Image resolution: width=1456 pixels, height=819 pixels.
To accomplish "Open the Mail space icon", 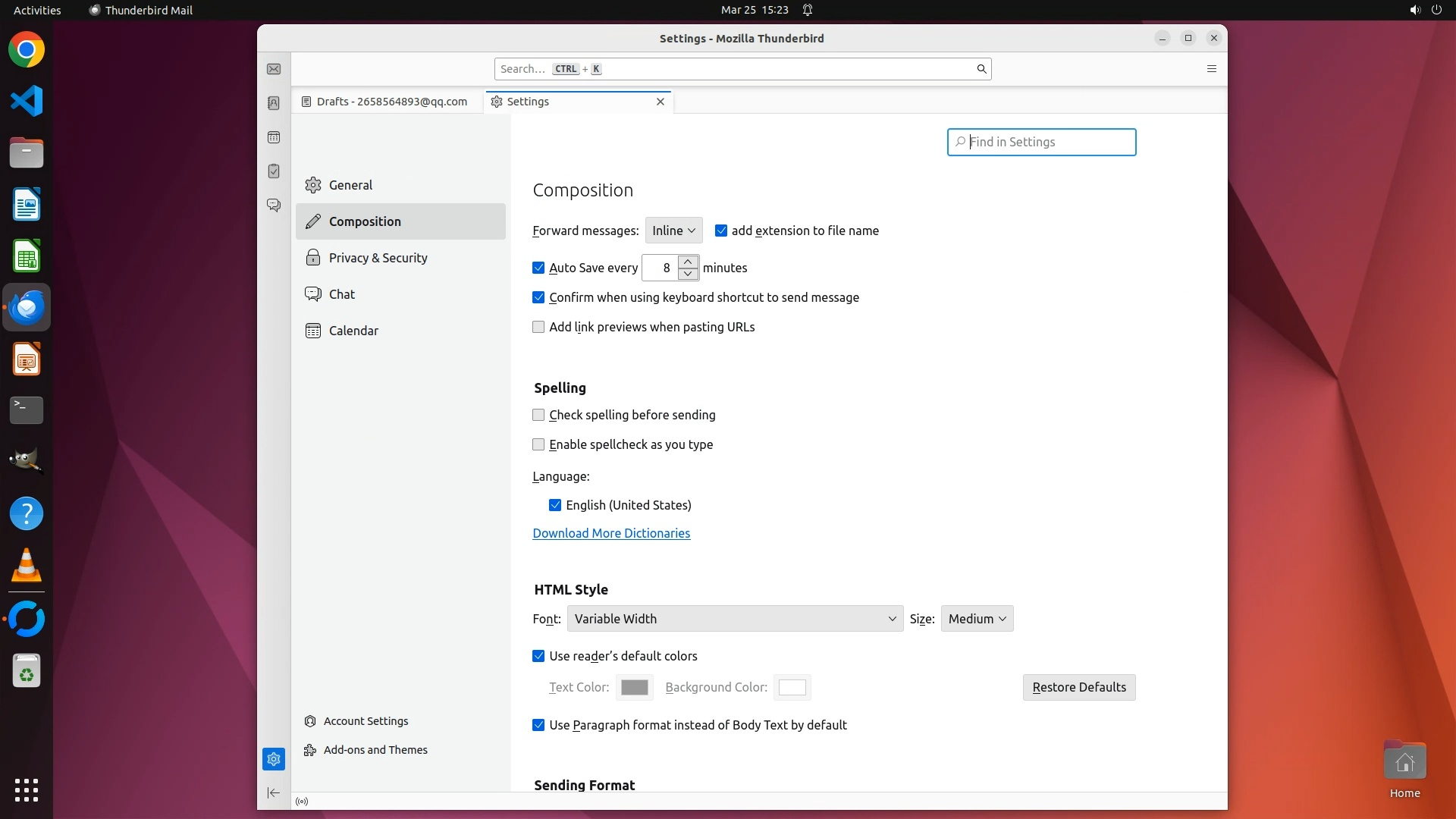I will coord(274,69).
